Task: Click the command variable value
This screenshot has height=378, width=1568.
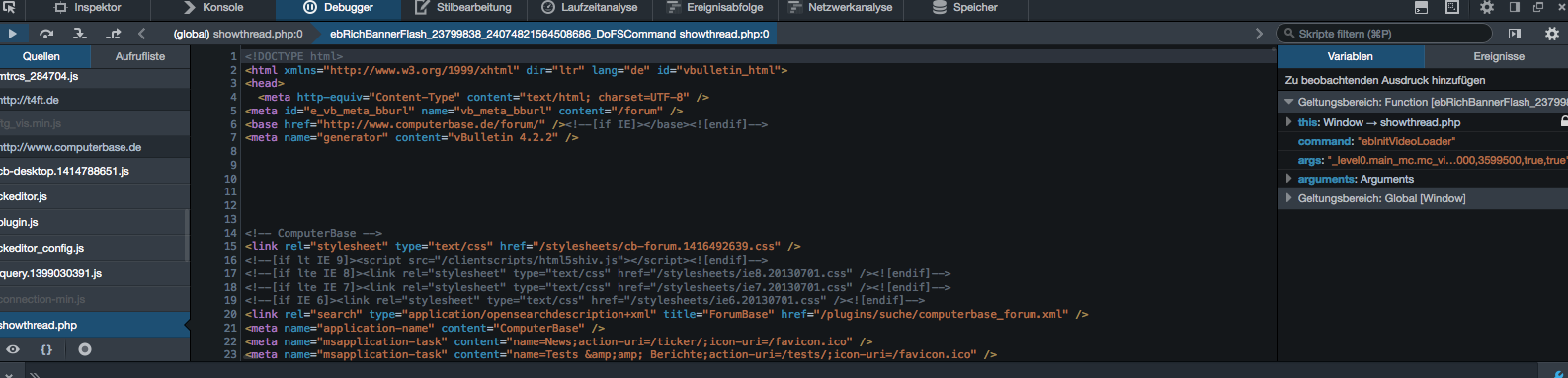Action: (x=1405, y=141)
